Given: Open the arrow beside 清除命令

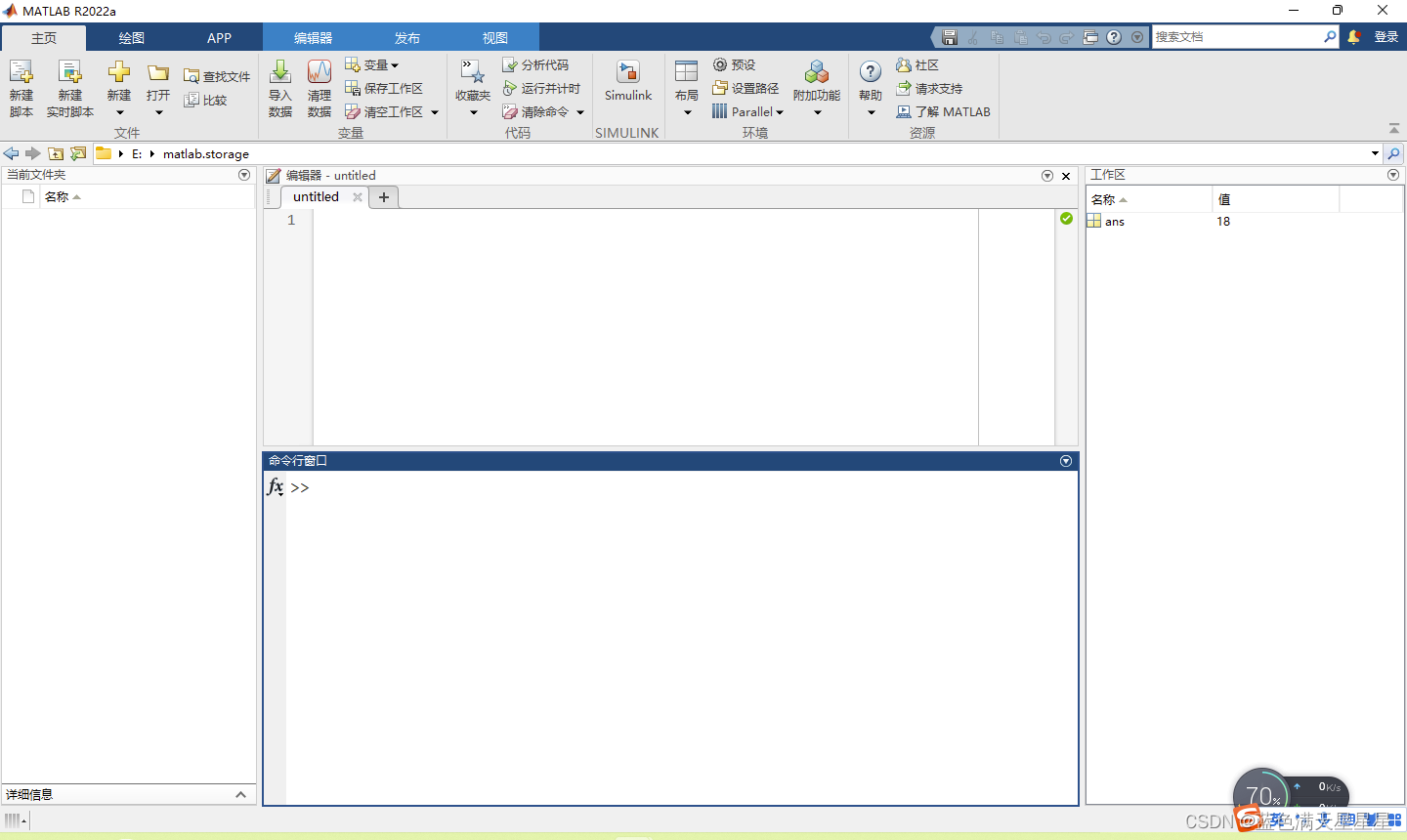Looking at the screenshot, I should point(580,112).
